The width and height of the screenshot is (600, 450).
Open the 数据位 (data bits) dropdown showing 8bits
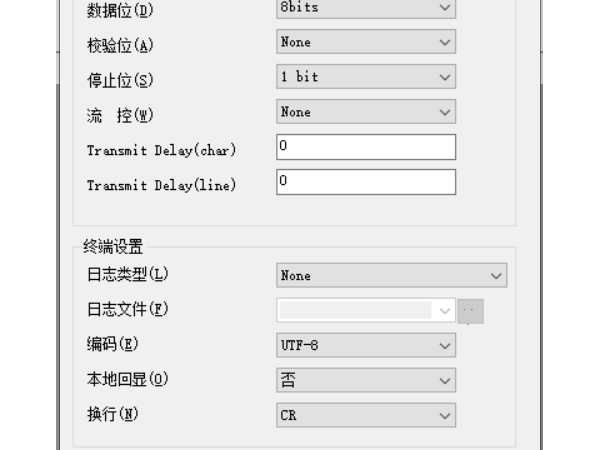click(365, 9)
